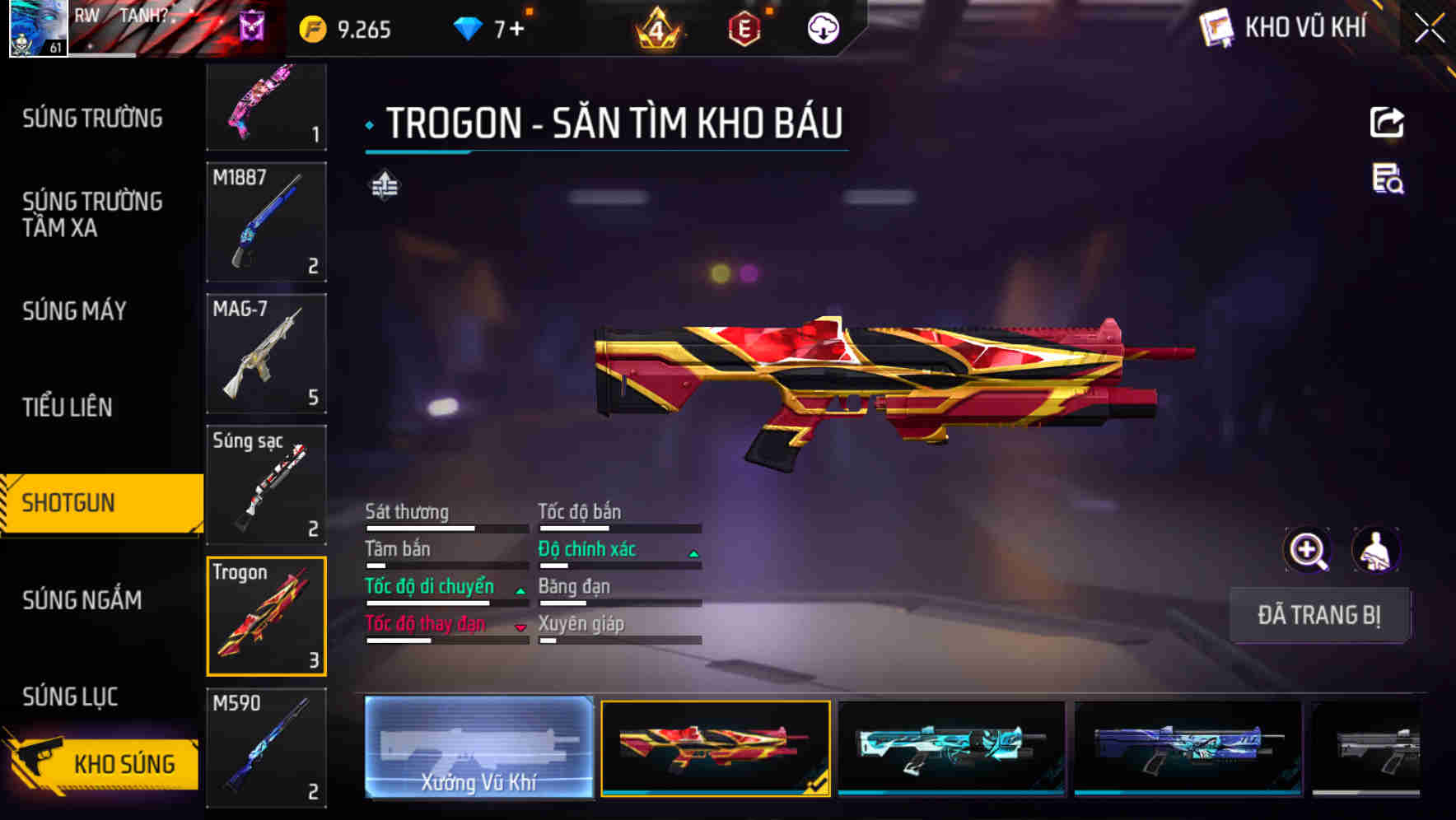The width and height of the screenshot is (1456, 820).
Task: Choose the MAG-7 weapon in list
Action: click(x=266, y=354)
